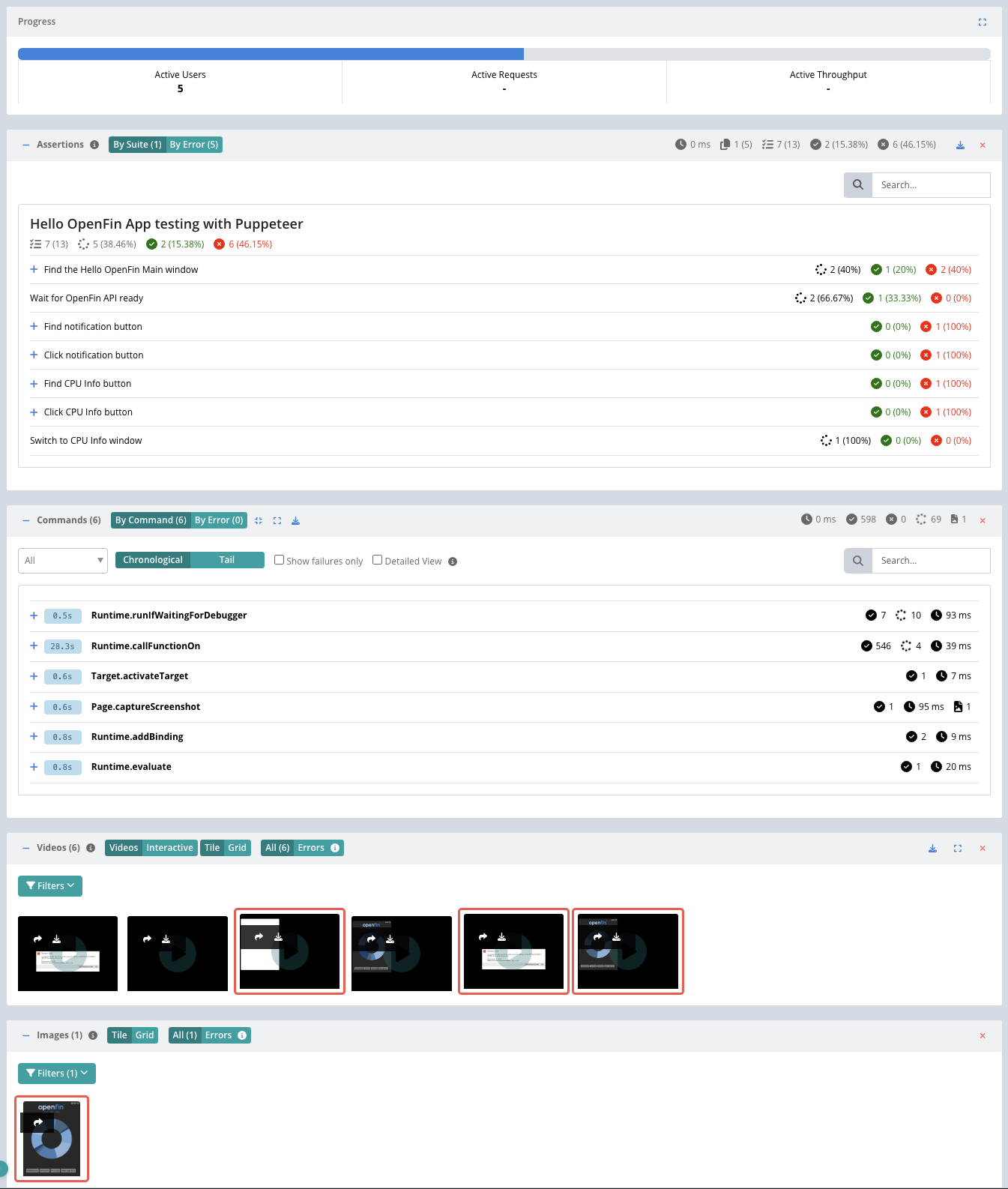This screenshot has width=1008, height=1189.
Task: Close the Commands panel
Action: point(983,520)
